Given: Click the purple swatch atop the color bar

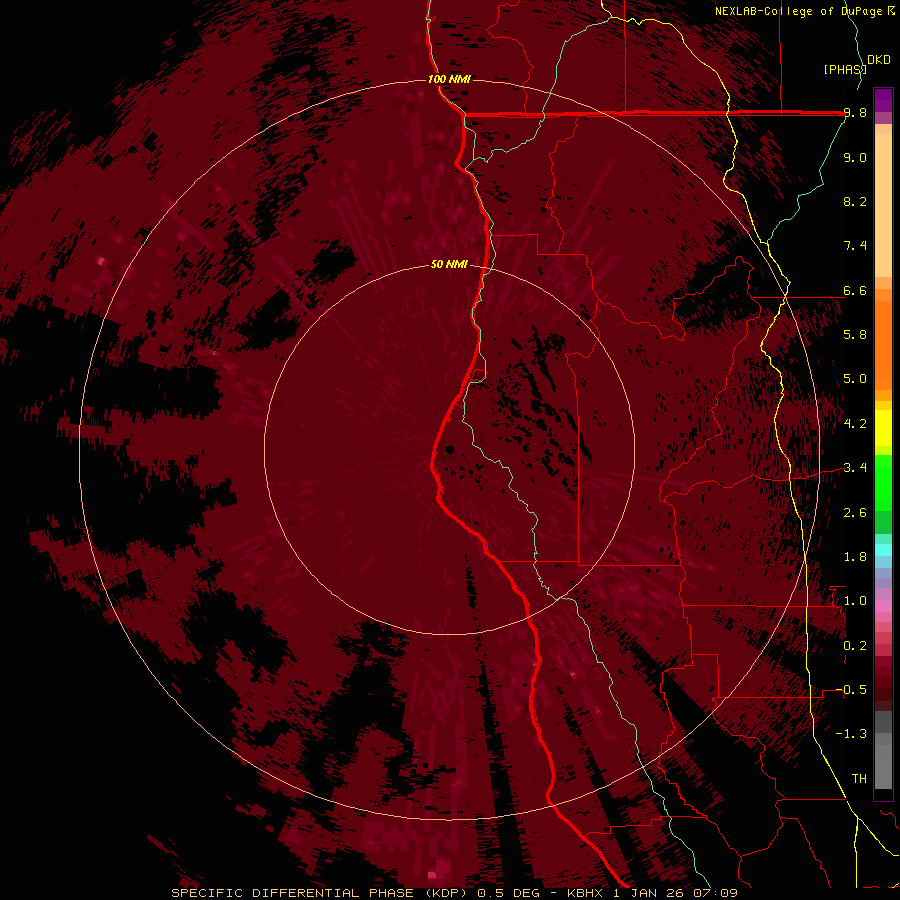Looking at the screenshot, I should click(x=883, y=100).
